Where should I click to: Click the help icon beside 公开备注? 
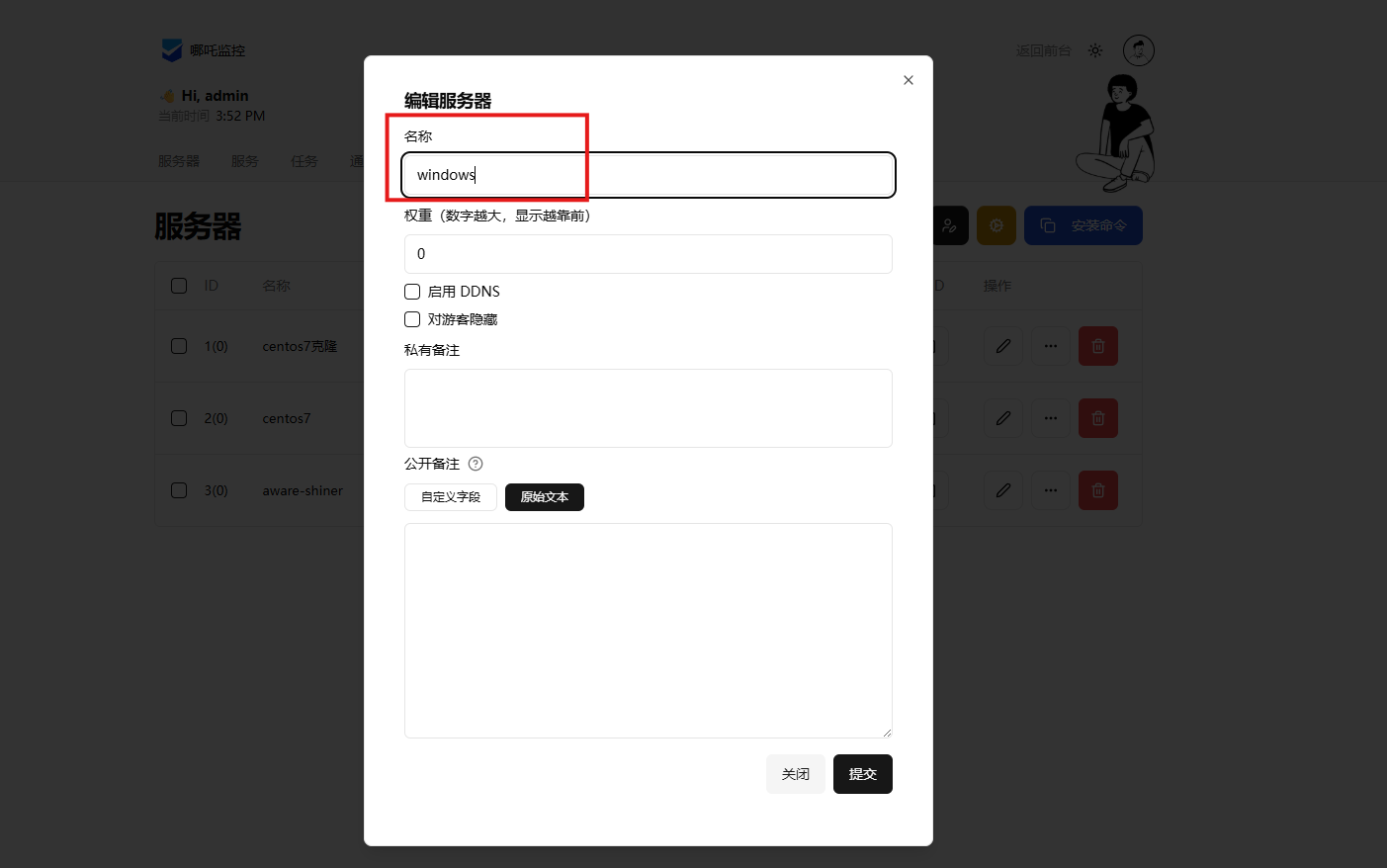click(x=476, y=464)
